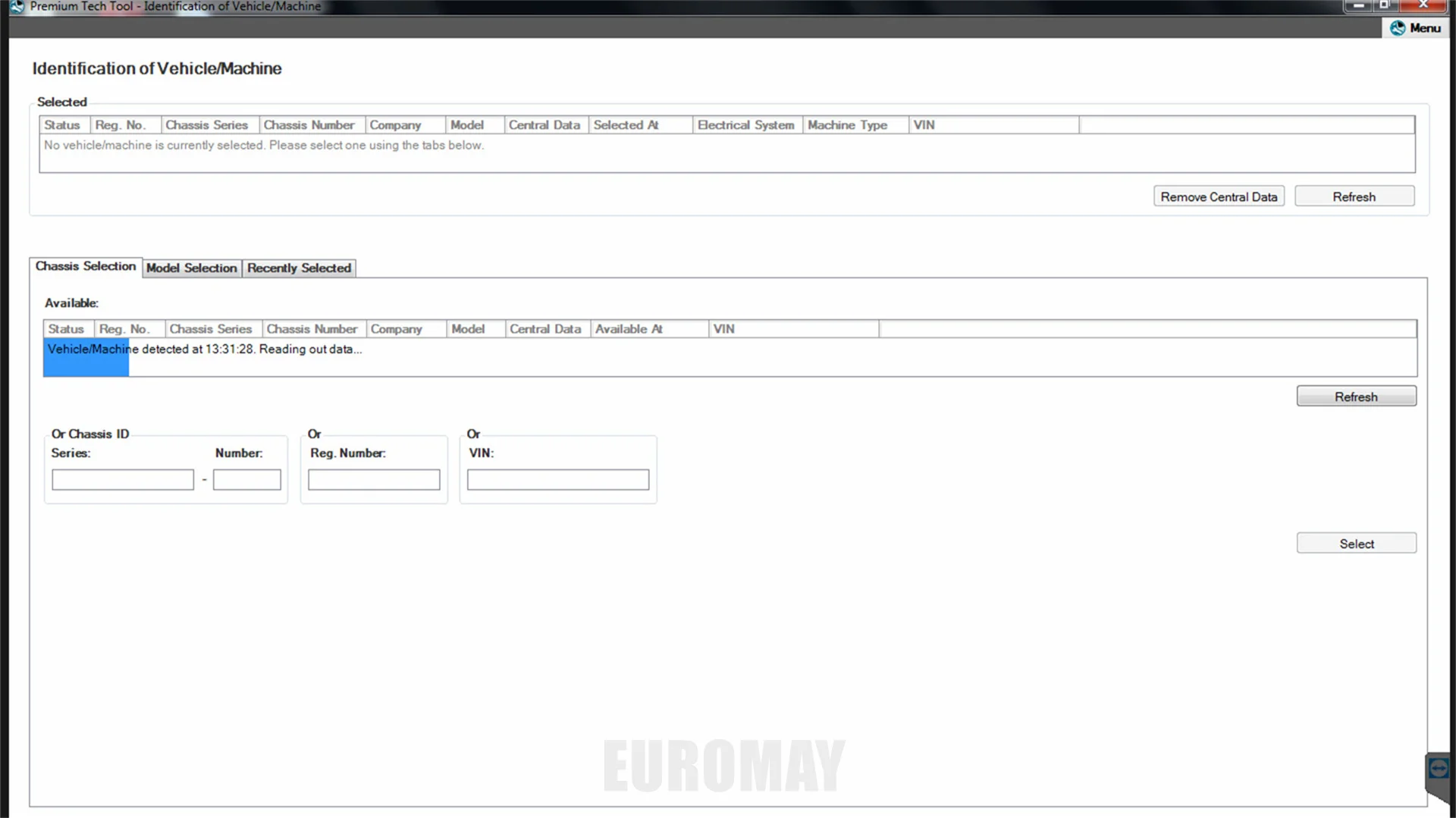
Task: Click the Selected At column header
Action: (x=641, y=125)
